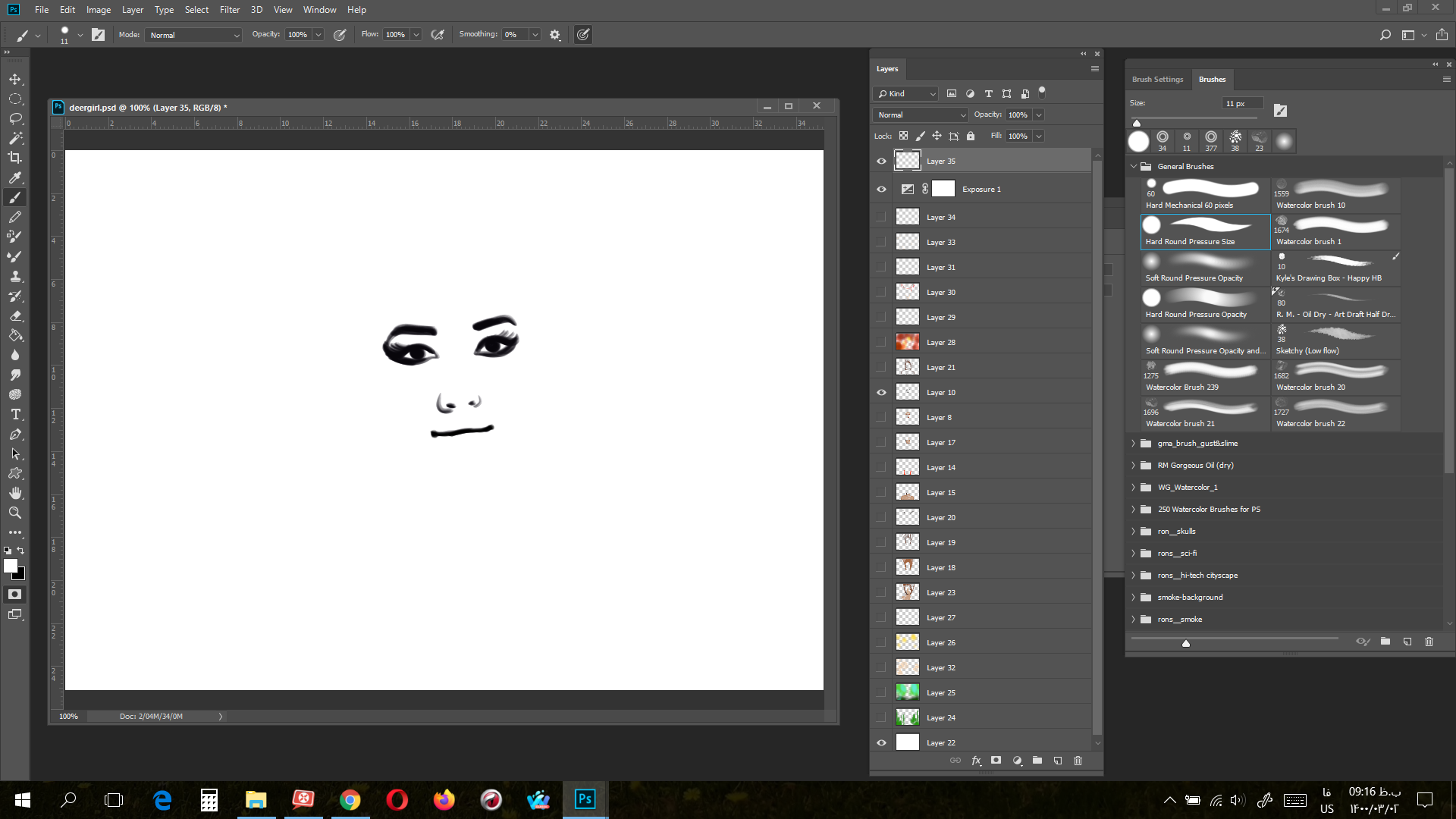The width and height of the screenshot is (1456, 819).
Task: Create new fill or adjustment layer
Action: (x=1017, y=761)
